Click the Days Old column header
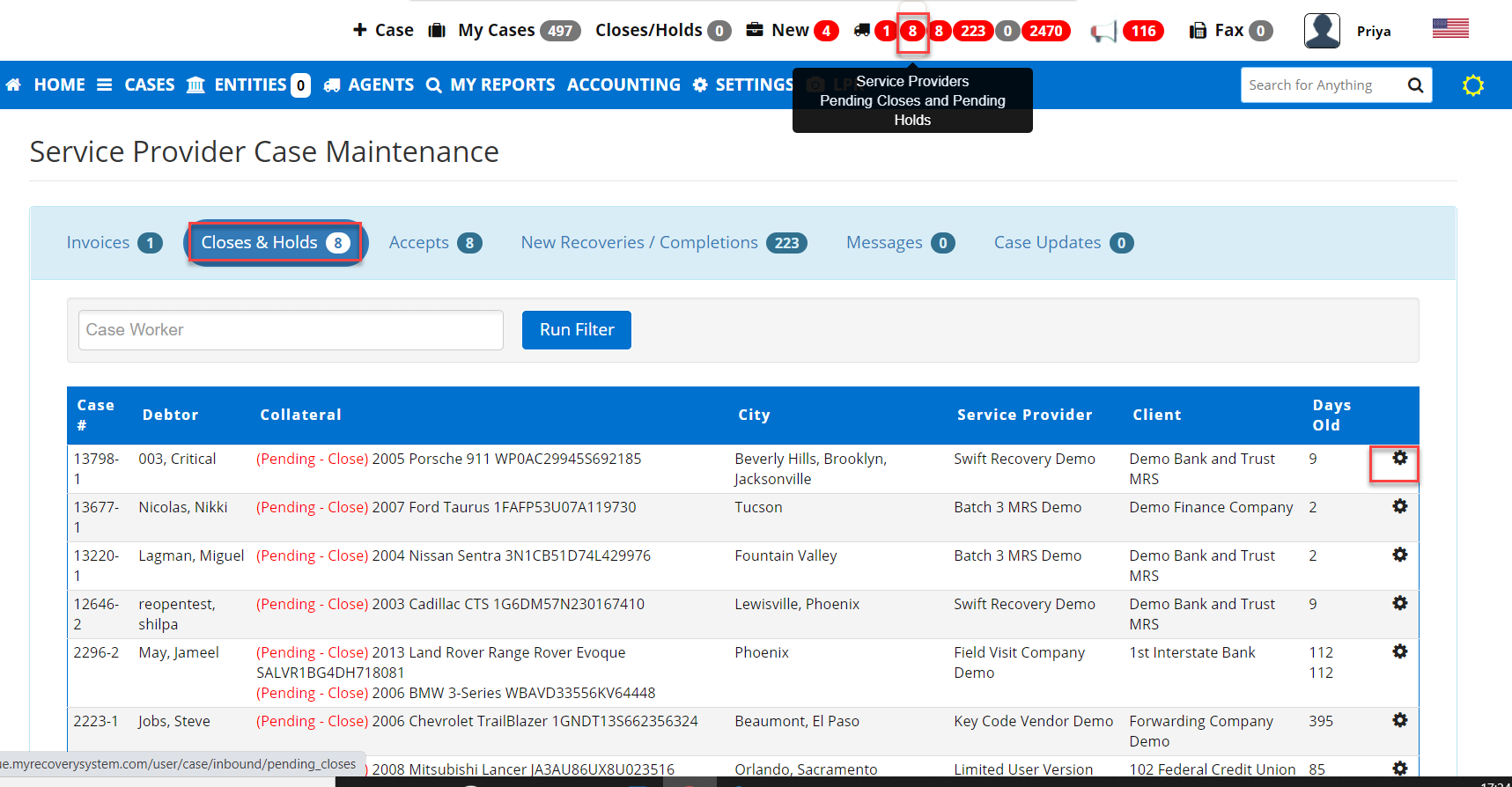This screenshot has width=1512, height=787. pyautogui.click(x=1331, y=416)
